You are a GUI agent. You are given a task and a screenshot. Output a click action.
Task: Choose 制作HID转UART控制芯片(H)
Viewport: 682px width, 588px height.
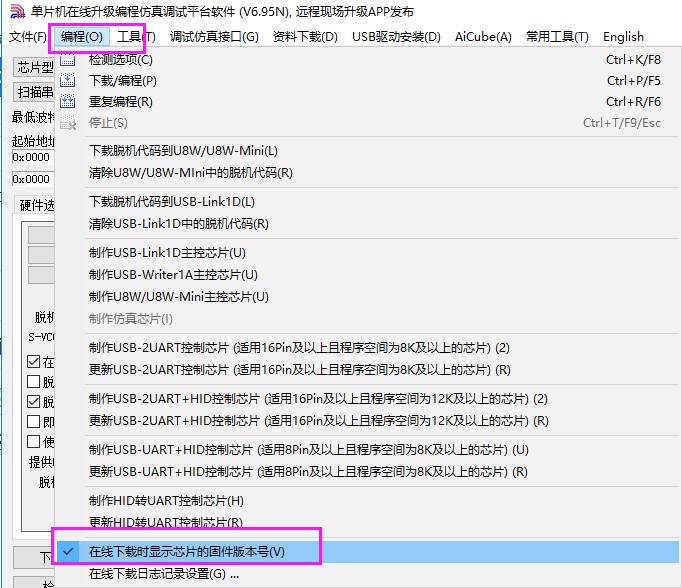pyautogui.click(x=367, y=501)
